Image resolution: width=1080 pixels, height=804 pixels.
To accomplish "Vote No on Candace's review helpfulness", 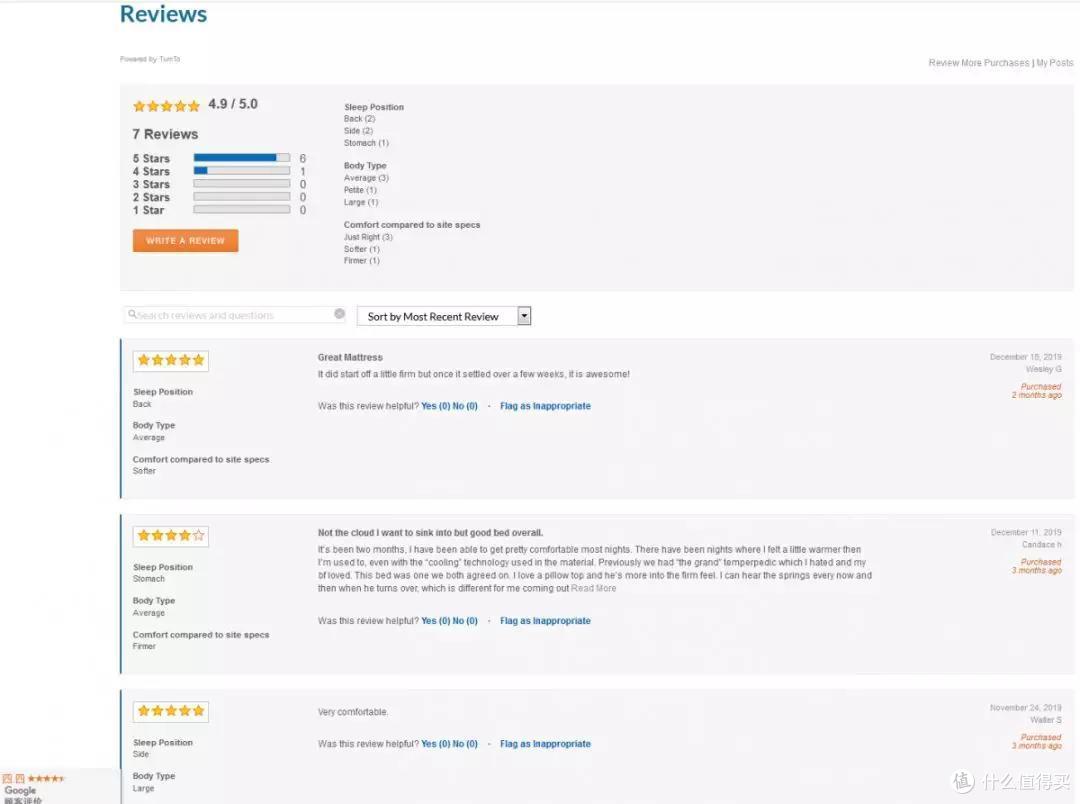I will tap(465, 621).
